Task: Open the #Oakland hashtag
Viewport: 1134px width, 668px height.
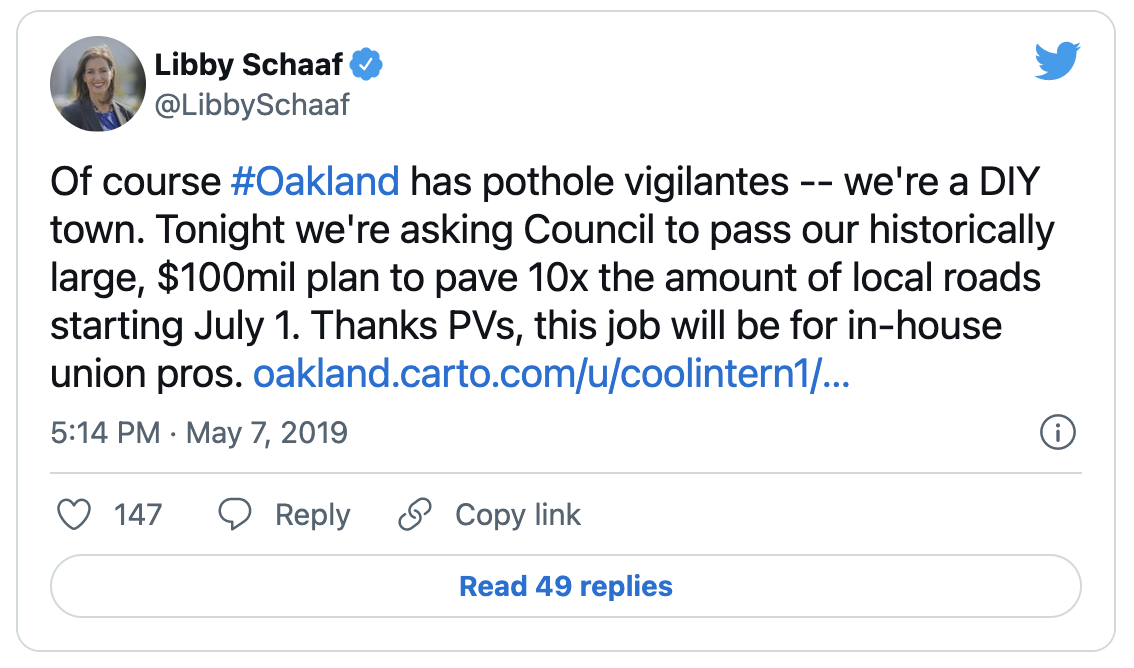Action: coord(315,182)
